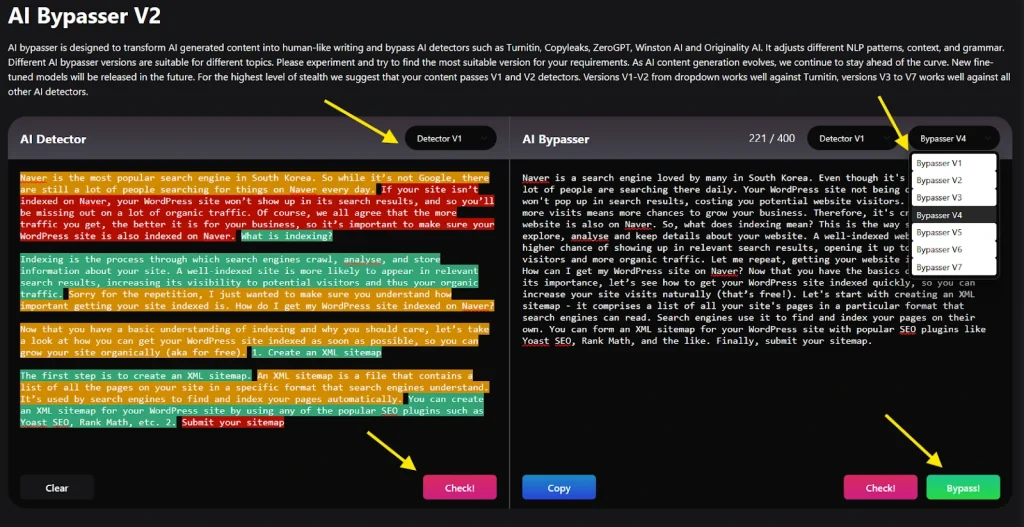The height and width of the screenshot is (527, 1024).
Task: Select Bypasser V5 from the list
Action: click(954, 232)
